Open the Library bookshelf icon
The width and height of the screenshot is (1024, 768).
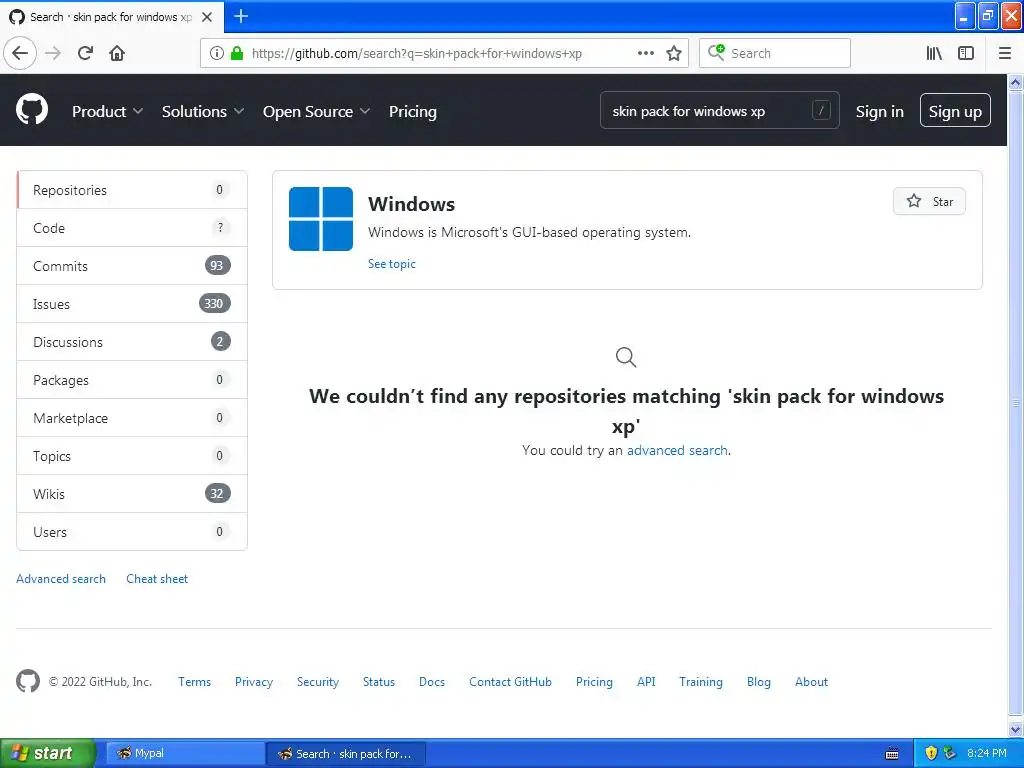pos(934,53)
